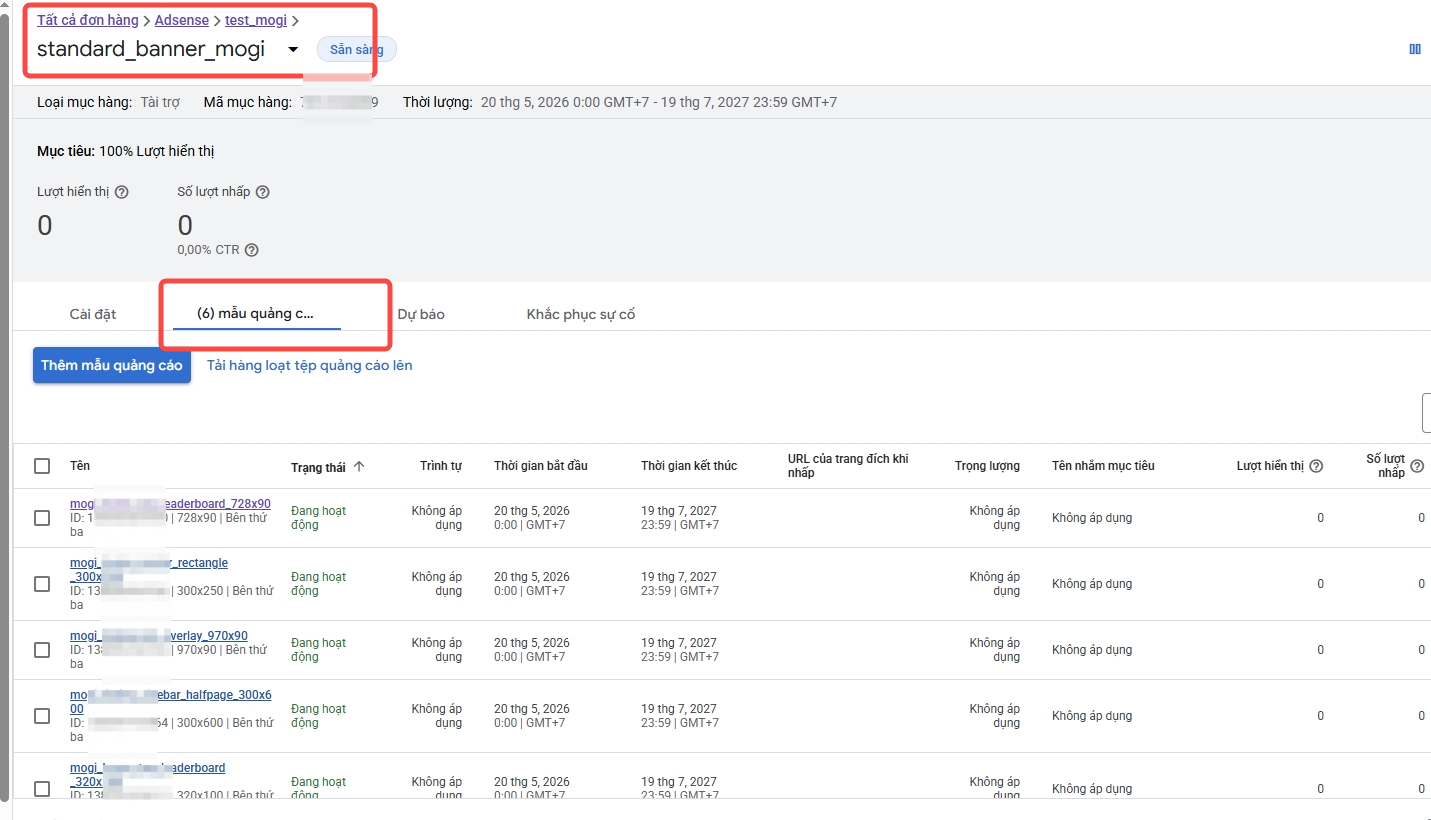The image size is (1431, 820).
Task: Select the halfpage 300x600 creative checkbox
Action: 42,716
